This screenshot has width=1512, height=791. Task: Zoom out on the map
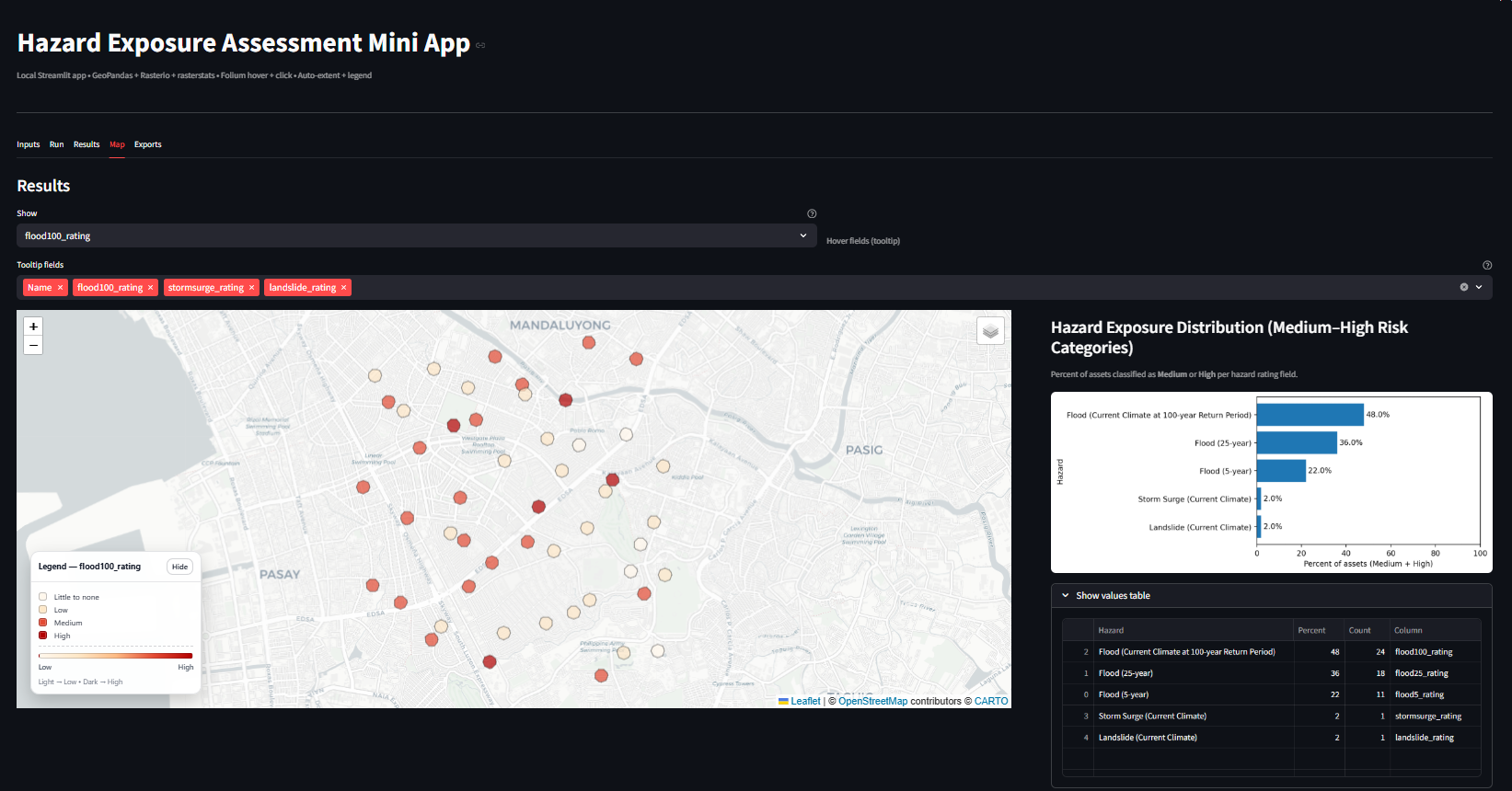click(33, 346)
